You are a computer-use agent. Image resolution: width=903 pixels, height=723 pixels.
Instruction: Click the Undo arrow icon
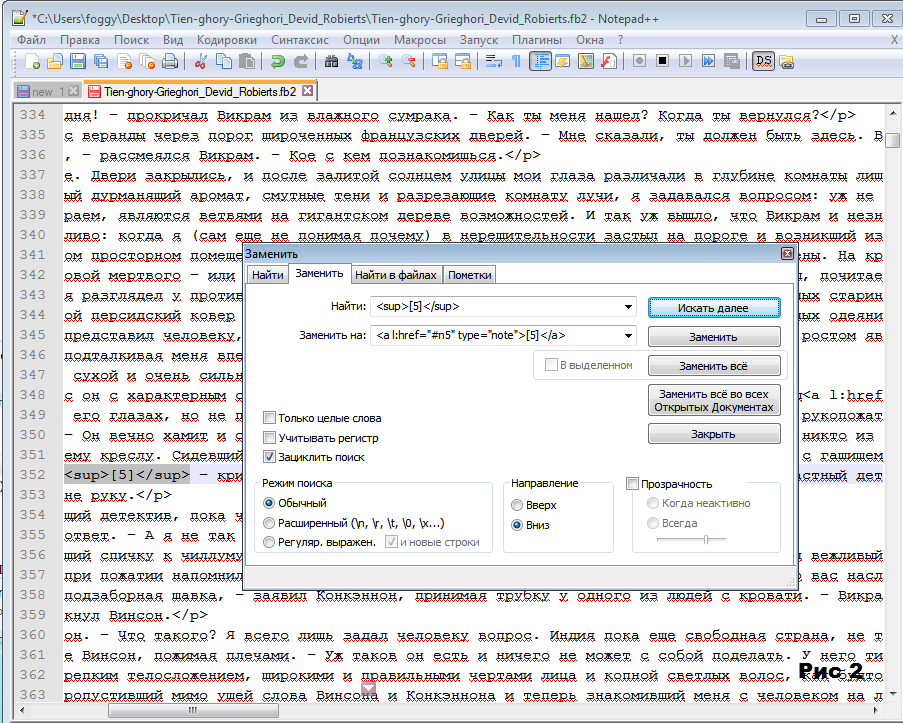pyautogui.click(x=277, y=62)
